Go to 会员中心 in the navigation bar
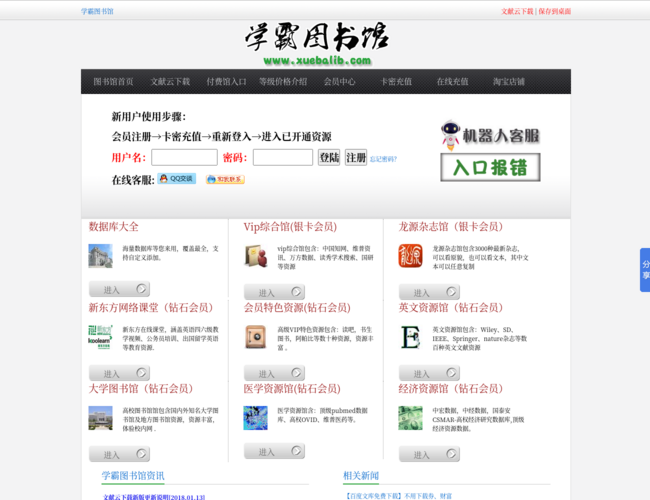The width and height of the screenshot is (650, 500). coord(340,82)
